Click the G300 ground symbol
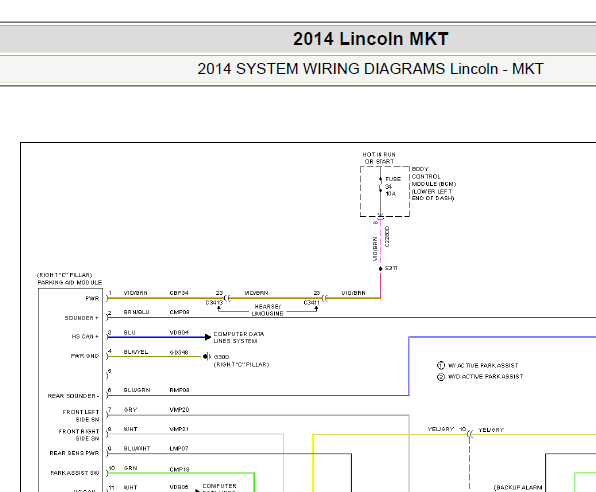This screenshot has height=492, width=596. (x=206, y=356)
